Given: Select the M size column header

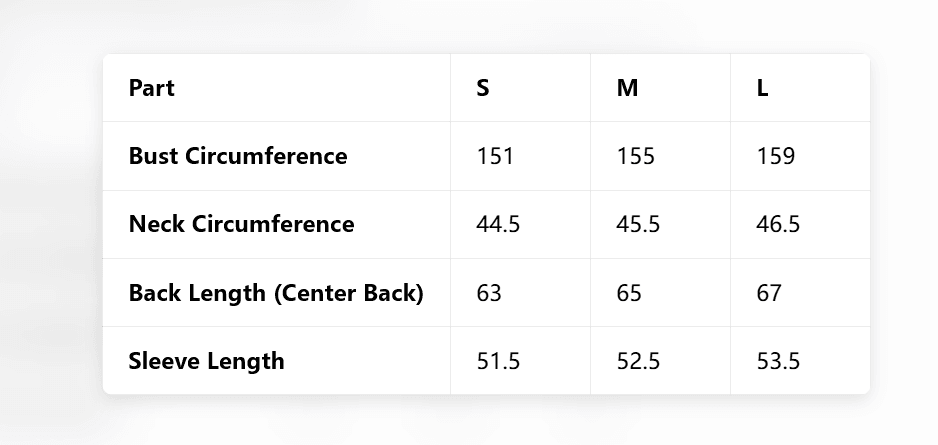Looking at the screenshot, I should click(x=627, y=88).
